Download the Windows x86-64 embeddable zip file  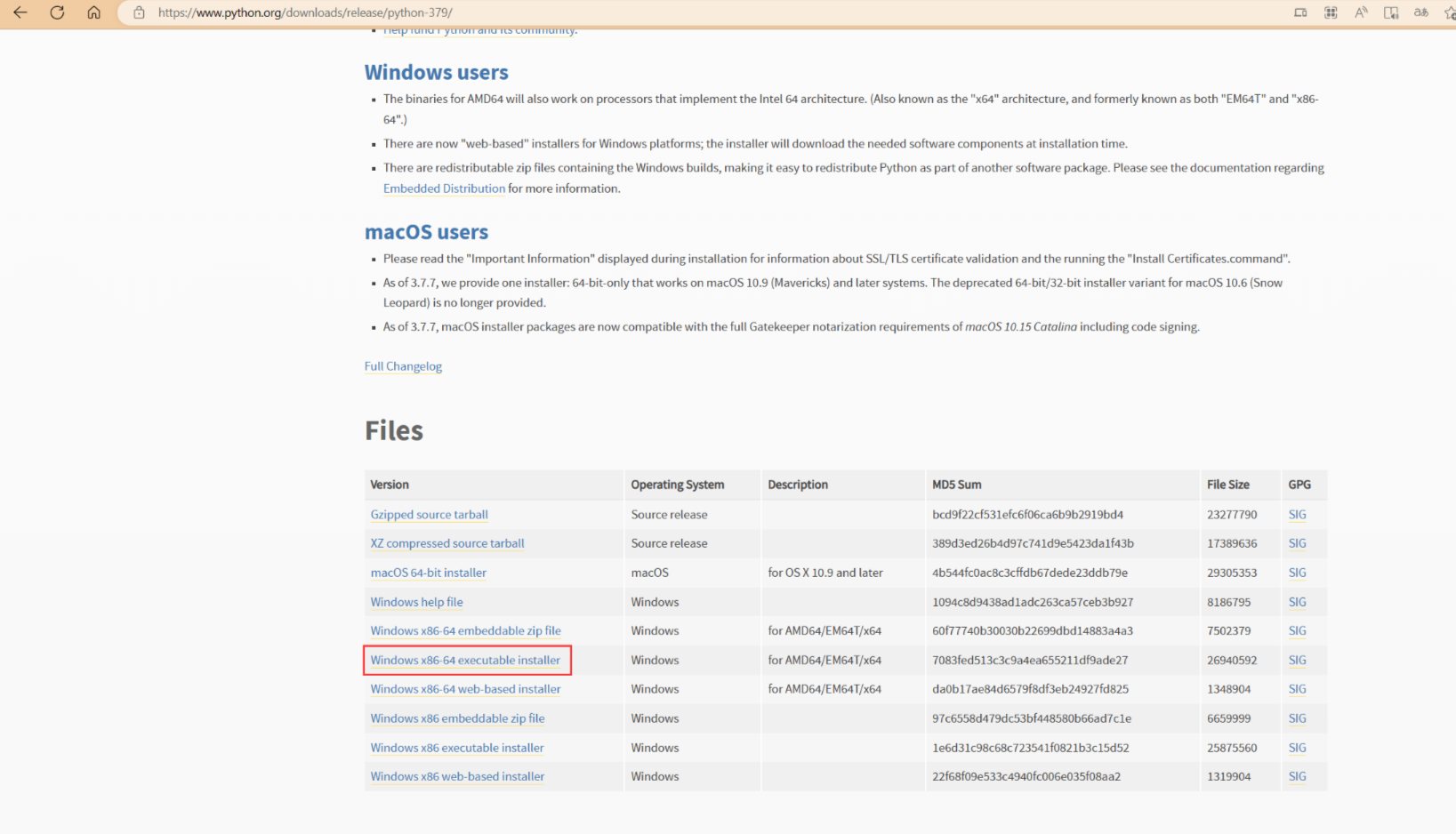tap(465, 631)
